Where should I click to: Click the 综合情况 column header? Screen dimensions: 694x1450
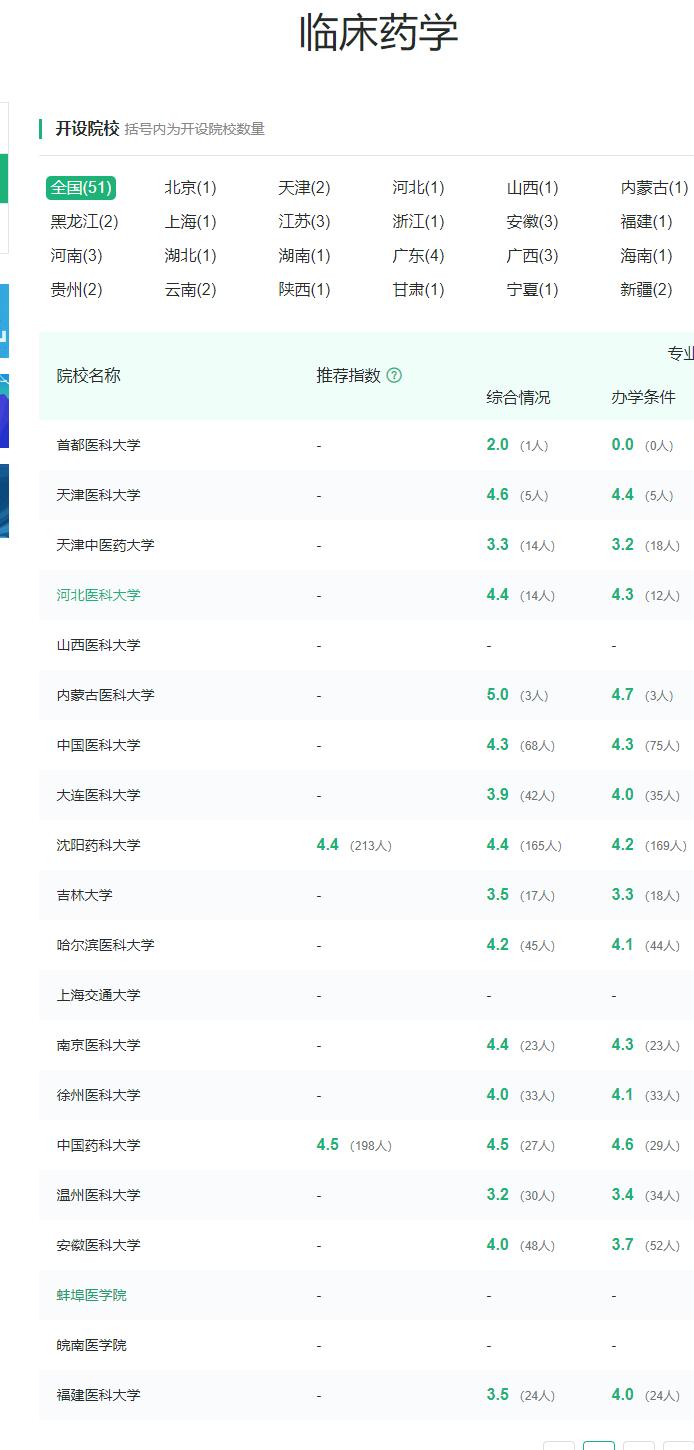point(518,397)
